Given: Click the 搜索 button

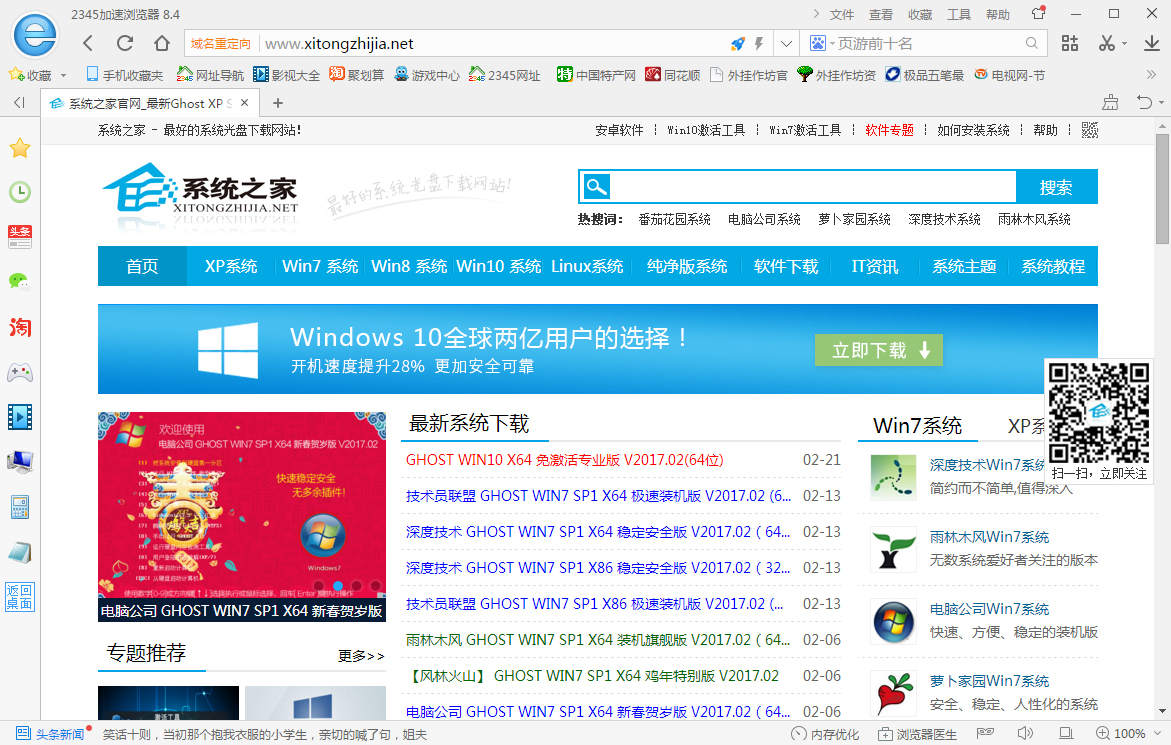Looking at the screenshot, I should (1057, 187).
